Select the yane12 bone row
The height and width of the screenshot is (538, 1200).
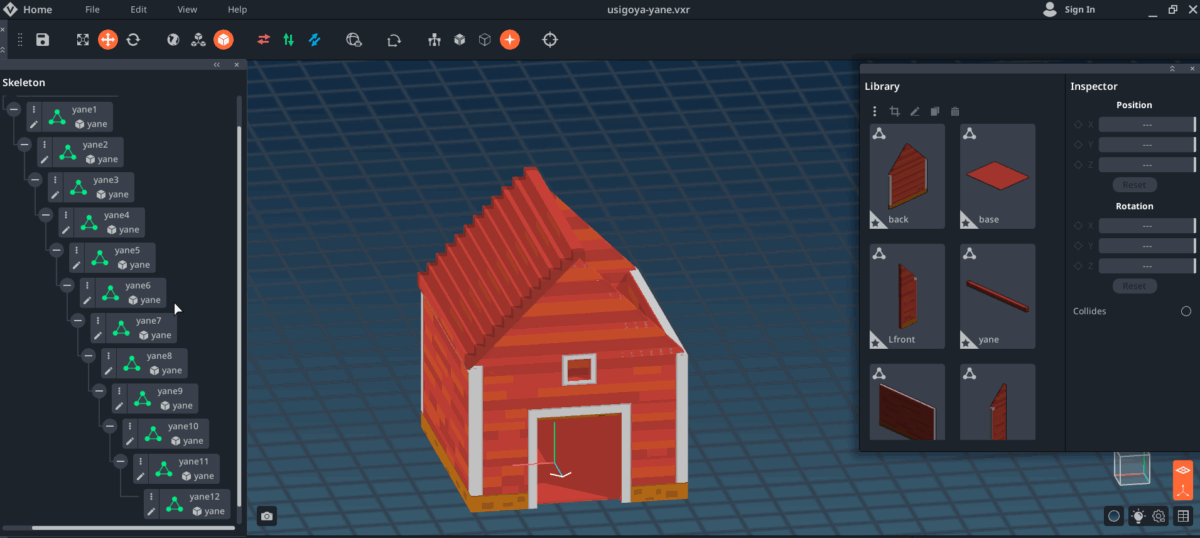187,503
